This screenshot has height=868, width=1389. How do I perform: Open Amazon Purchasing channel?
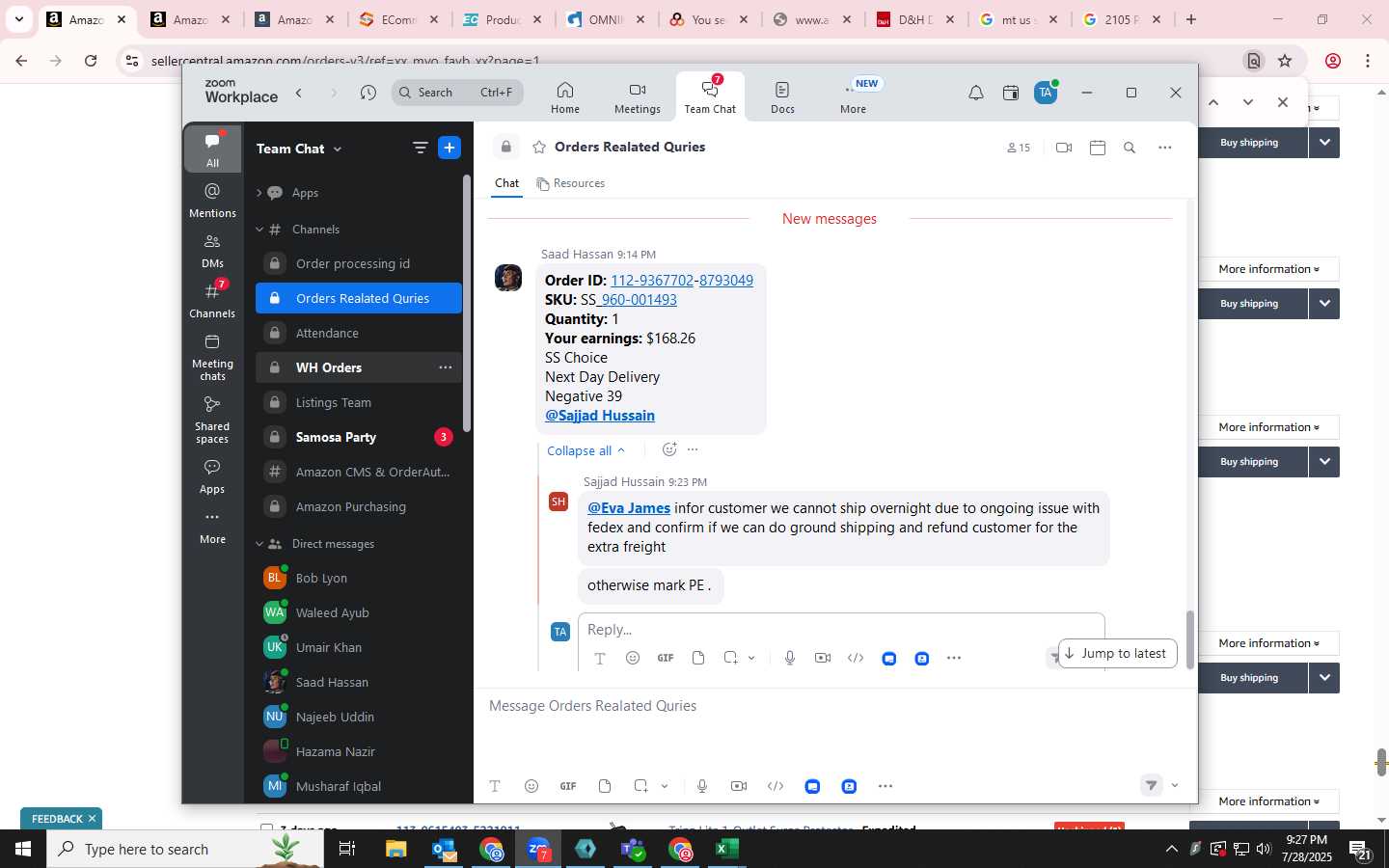tap(359, 506)
